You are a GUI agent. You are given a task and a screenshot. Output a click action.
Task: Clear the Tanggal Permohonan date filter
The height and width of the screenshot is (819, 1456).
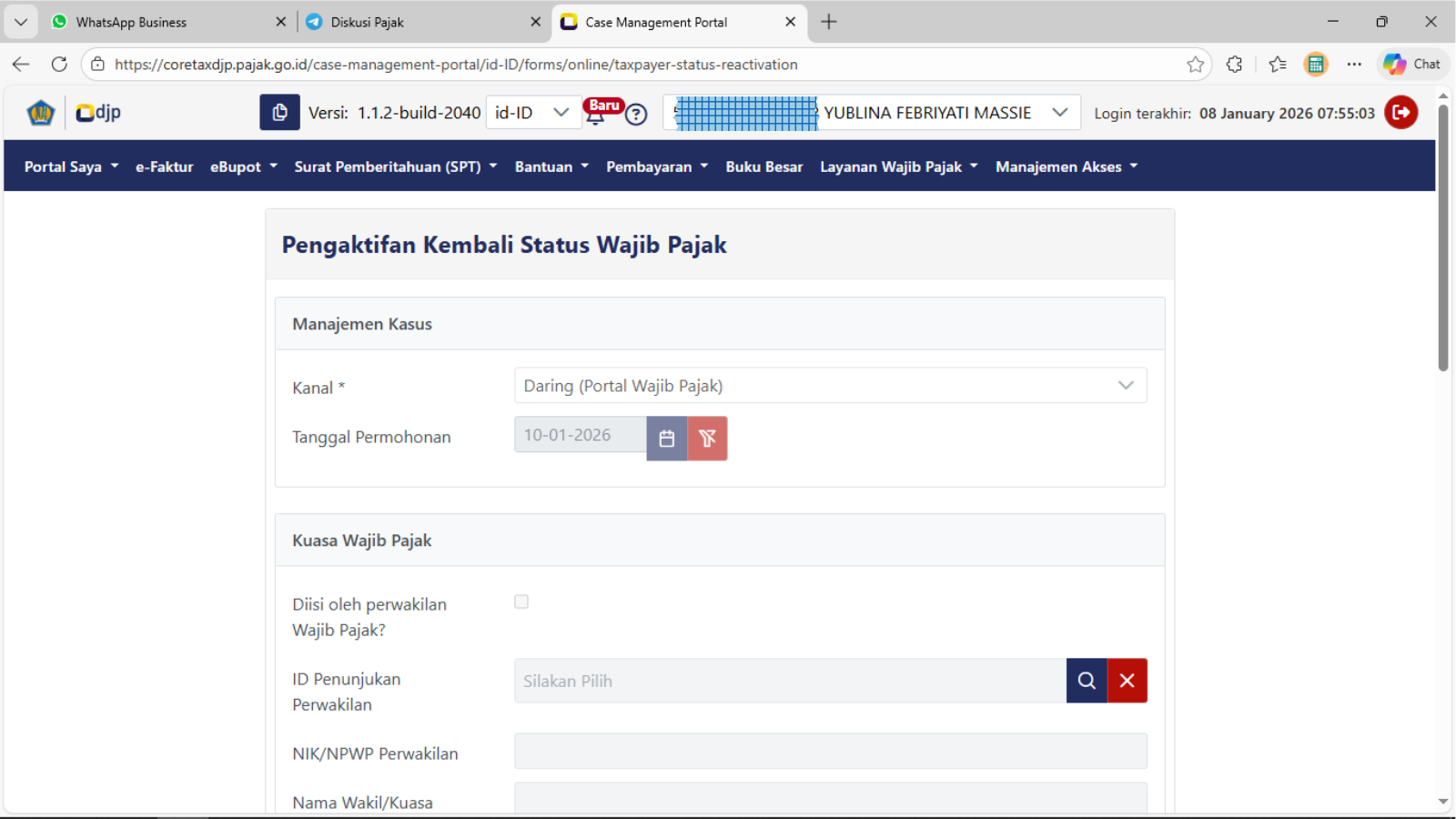(707, 439)
